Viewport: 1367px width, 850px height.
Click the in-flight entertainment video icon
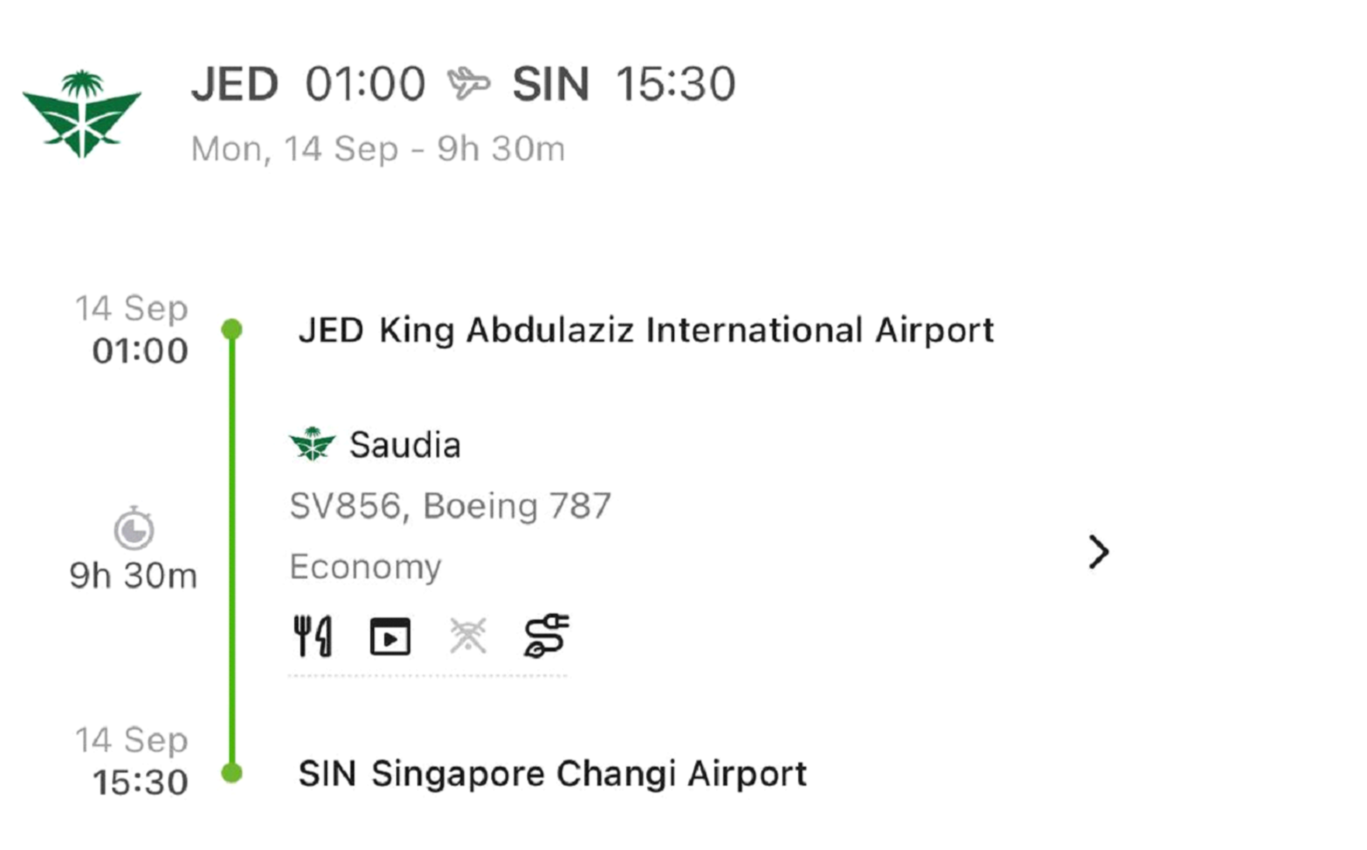[390, 637]
